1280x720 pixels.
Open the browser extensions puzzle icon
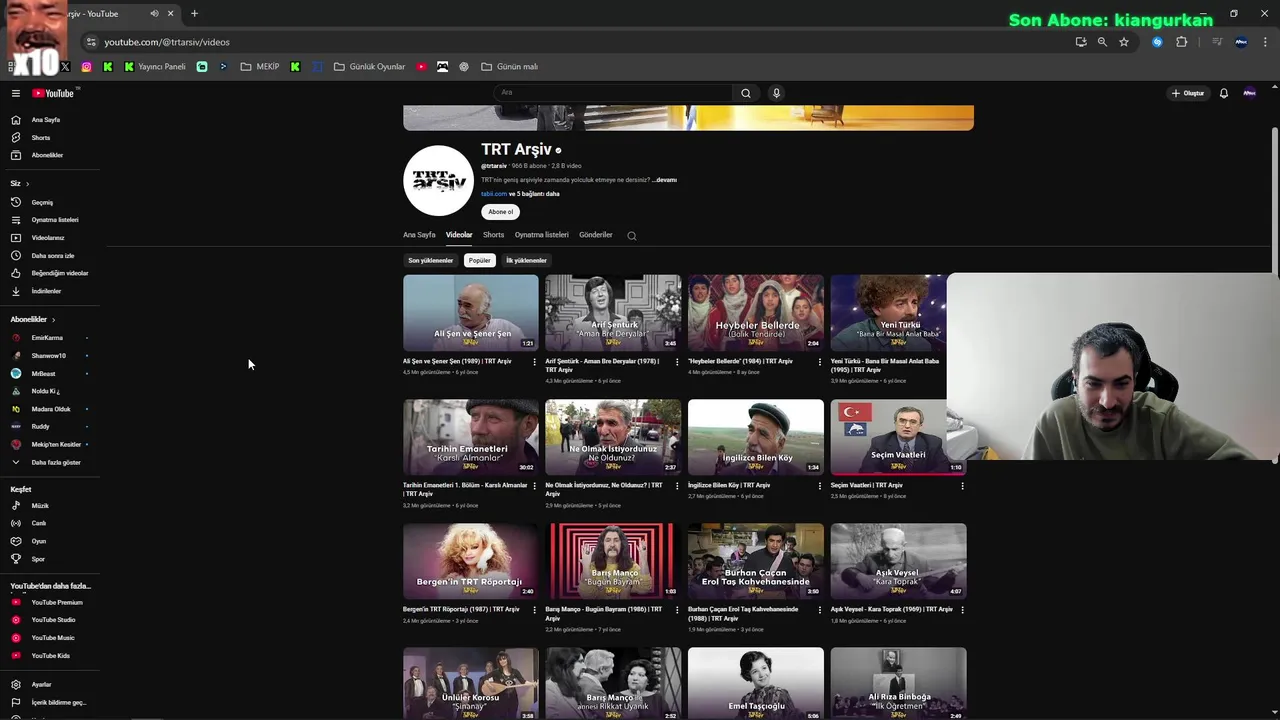[1181, 42]
